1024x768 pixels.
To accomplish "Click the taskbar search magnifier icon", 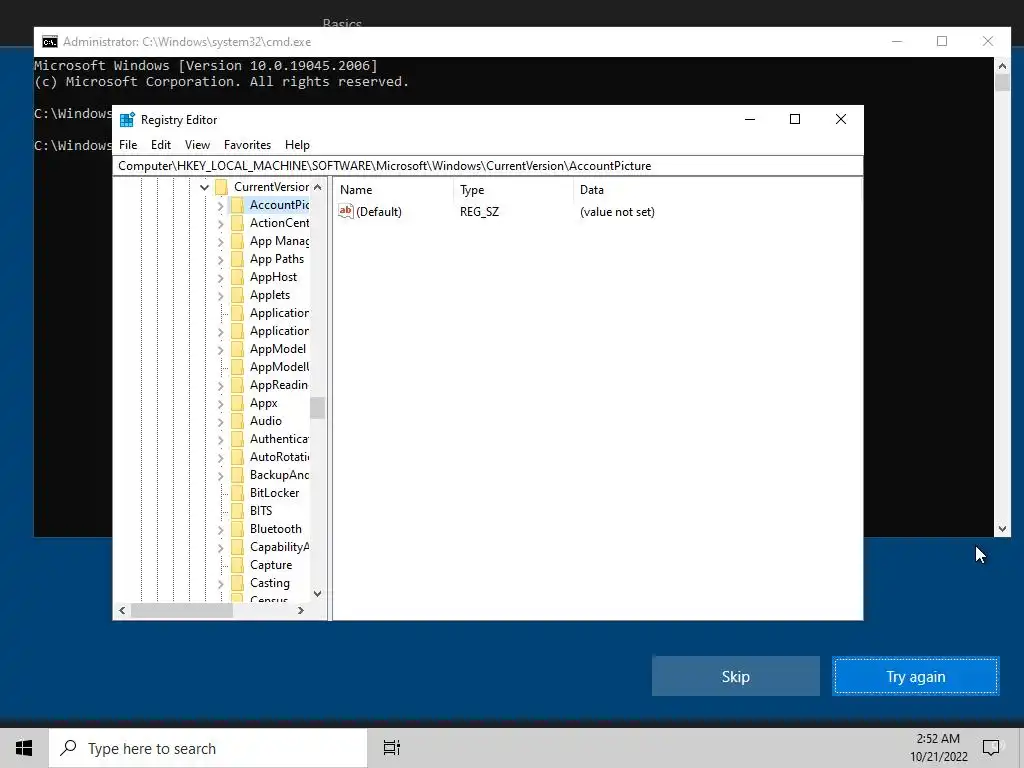I will pos(68,748).
